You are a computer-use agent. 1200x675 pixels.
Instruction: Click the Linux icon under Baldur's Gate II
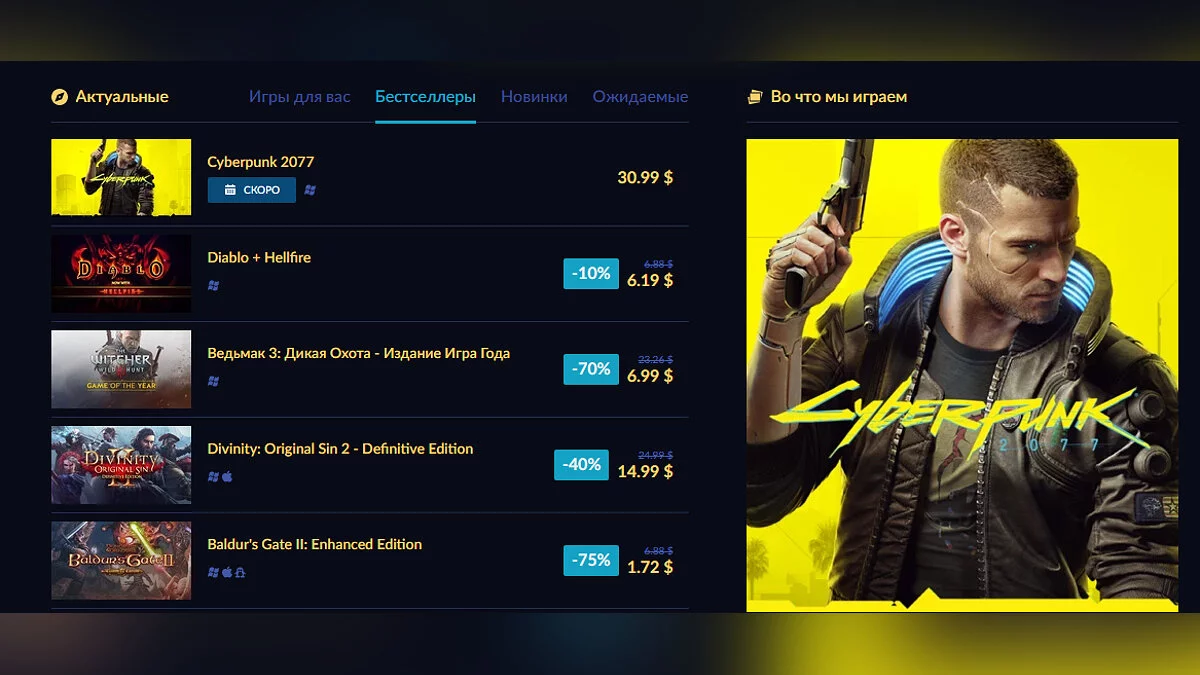click(241, 572)
